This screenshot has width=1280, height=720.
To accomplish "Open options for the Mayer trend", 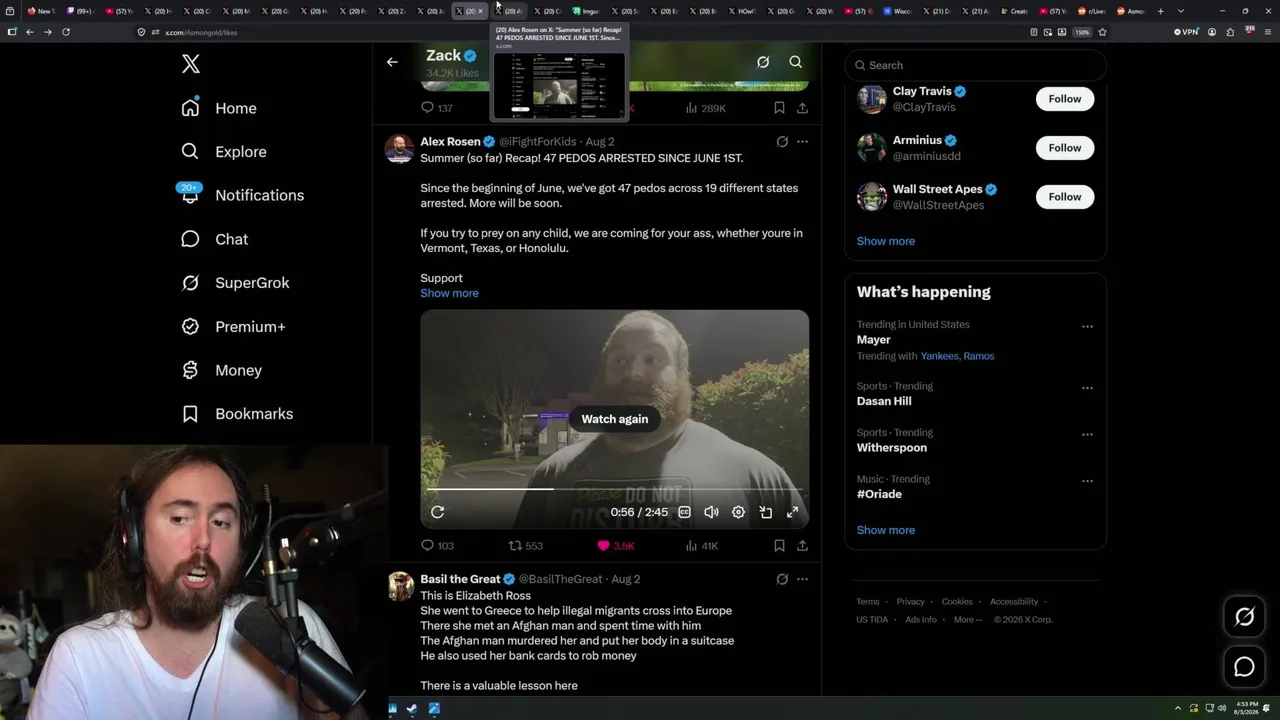I will pos(1087,326).
